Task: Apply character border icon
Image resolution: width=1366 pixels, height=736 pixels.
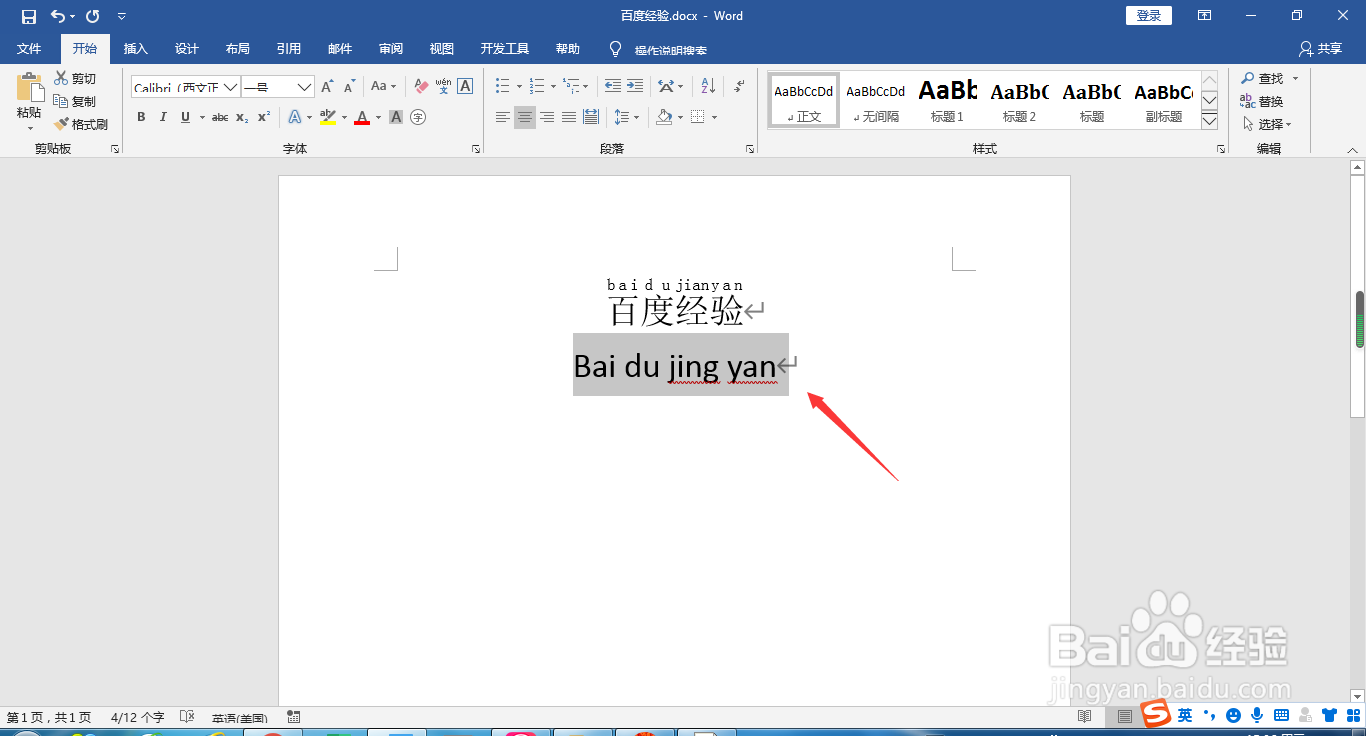Action: 465,87
